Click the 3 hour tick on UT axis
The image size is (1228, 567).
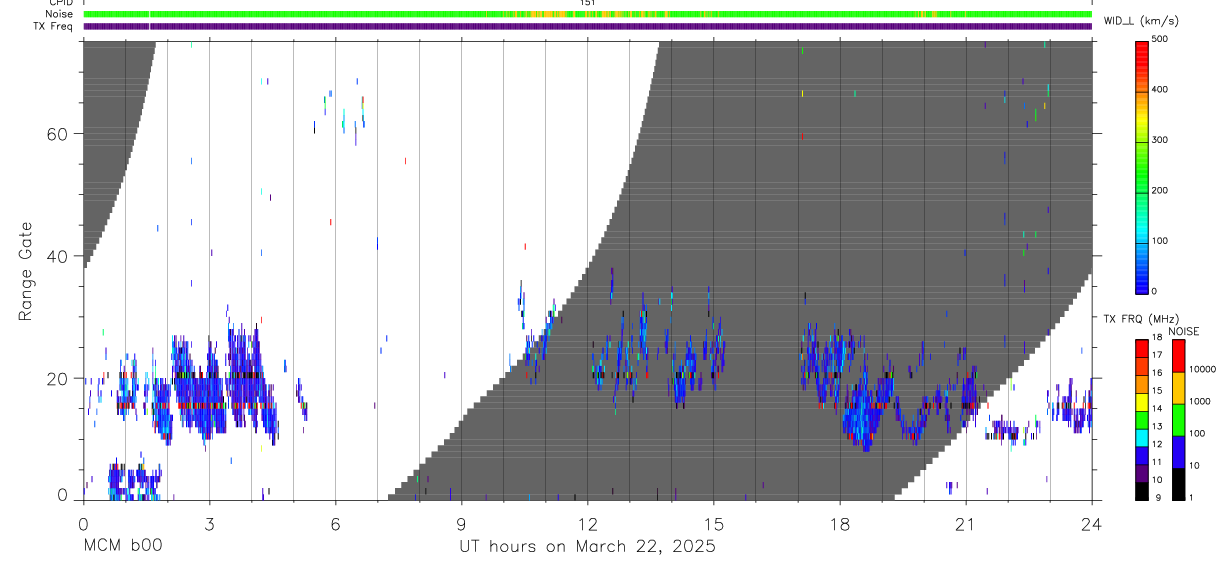pos(209,523)
